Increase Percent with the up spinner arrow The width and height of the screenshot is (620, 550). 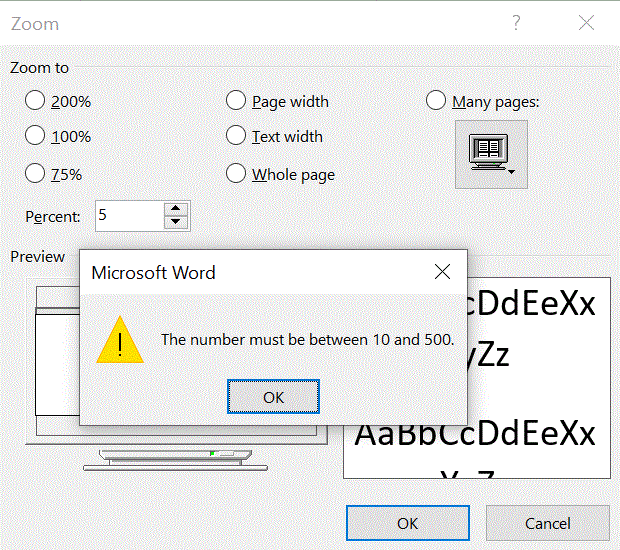tap(176, 209)
